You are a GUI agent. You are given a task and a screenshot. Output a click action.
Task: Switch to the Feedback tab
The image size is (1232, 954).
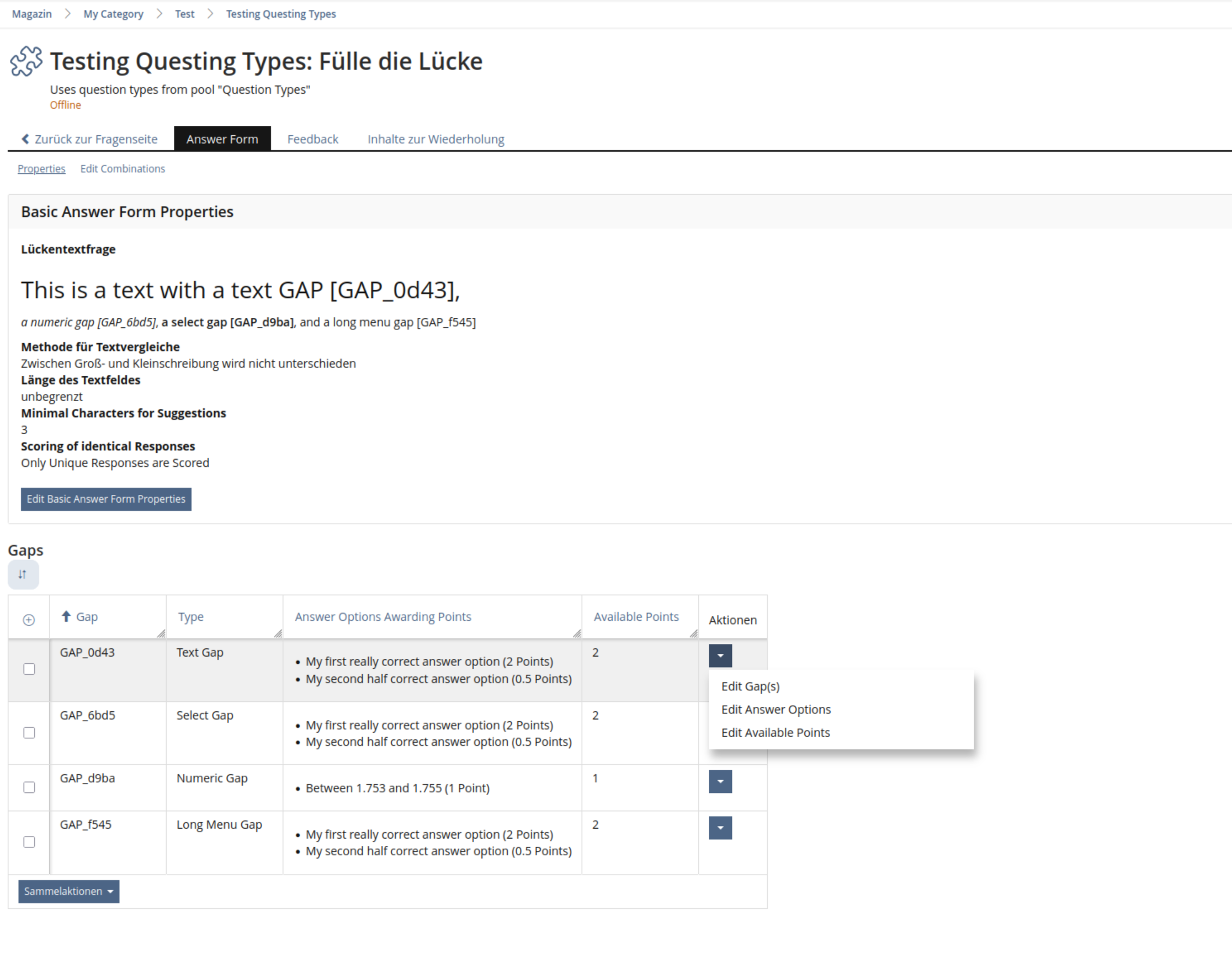click(312, 139)
